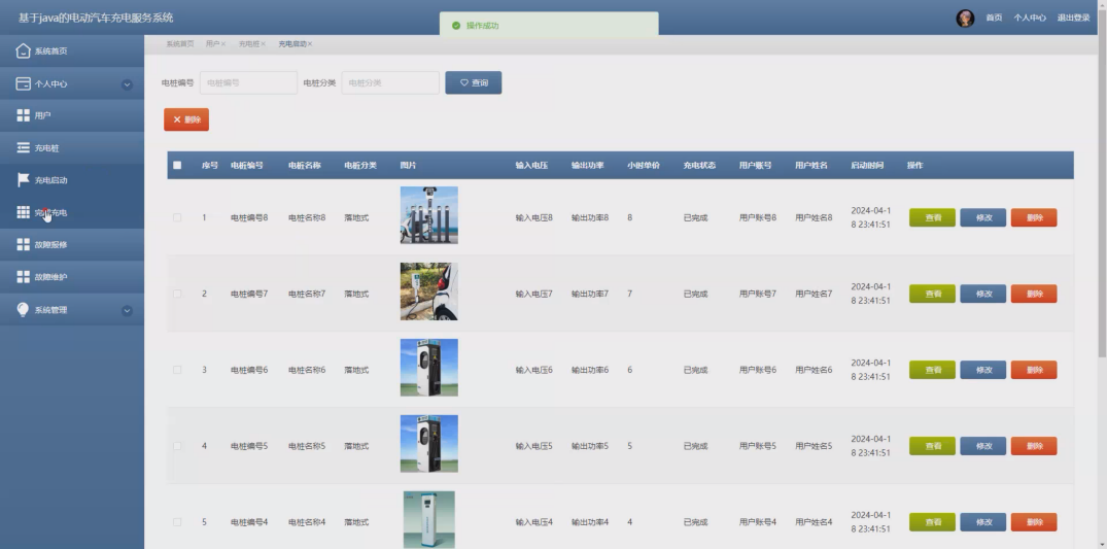1108x549 pixels.
Task: Expand the 系统管理 chevron arrow
Action: point(127,310)
